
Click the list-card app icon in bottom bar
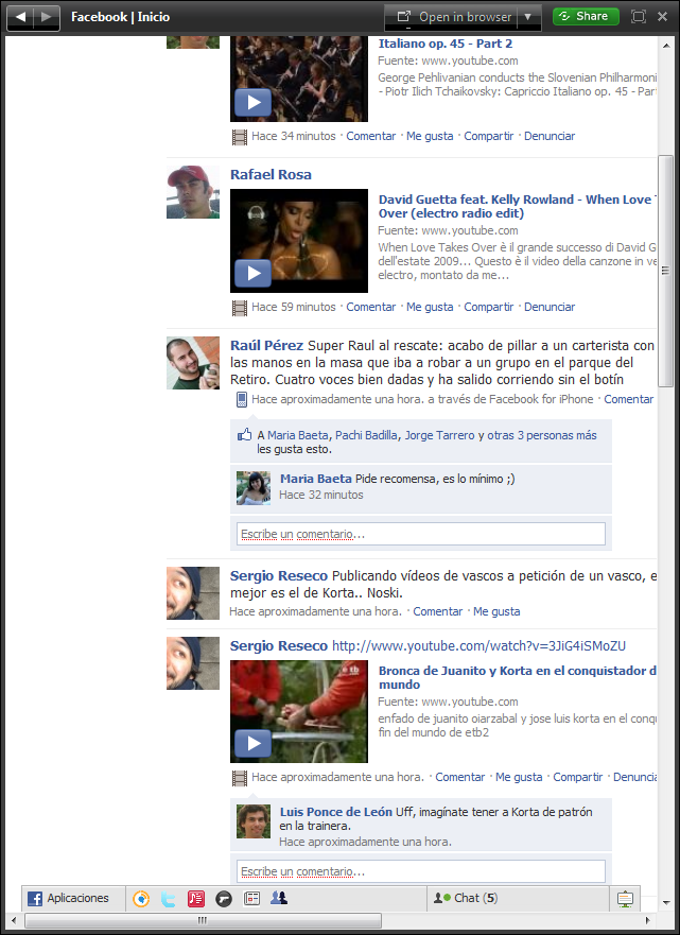click(x=252, y=899)
